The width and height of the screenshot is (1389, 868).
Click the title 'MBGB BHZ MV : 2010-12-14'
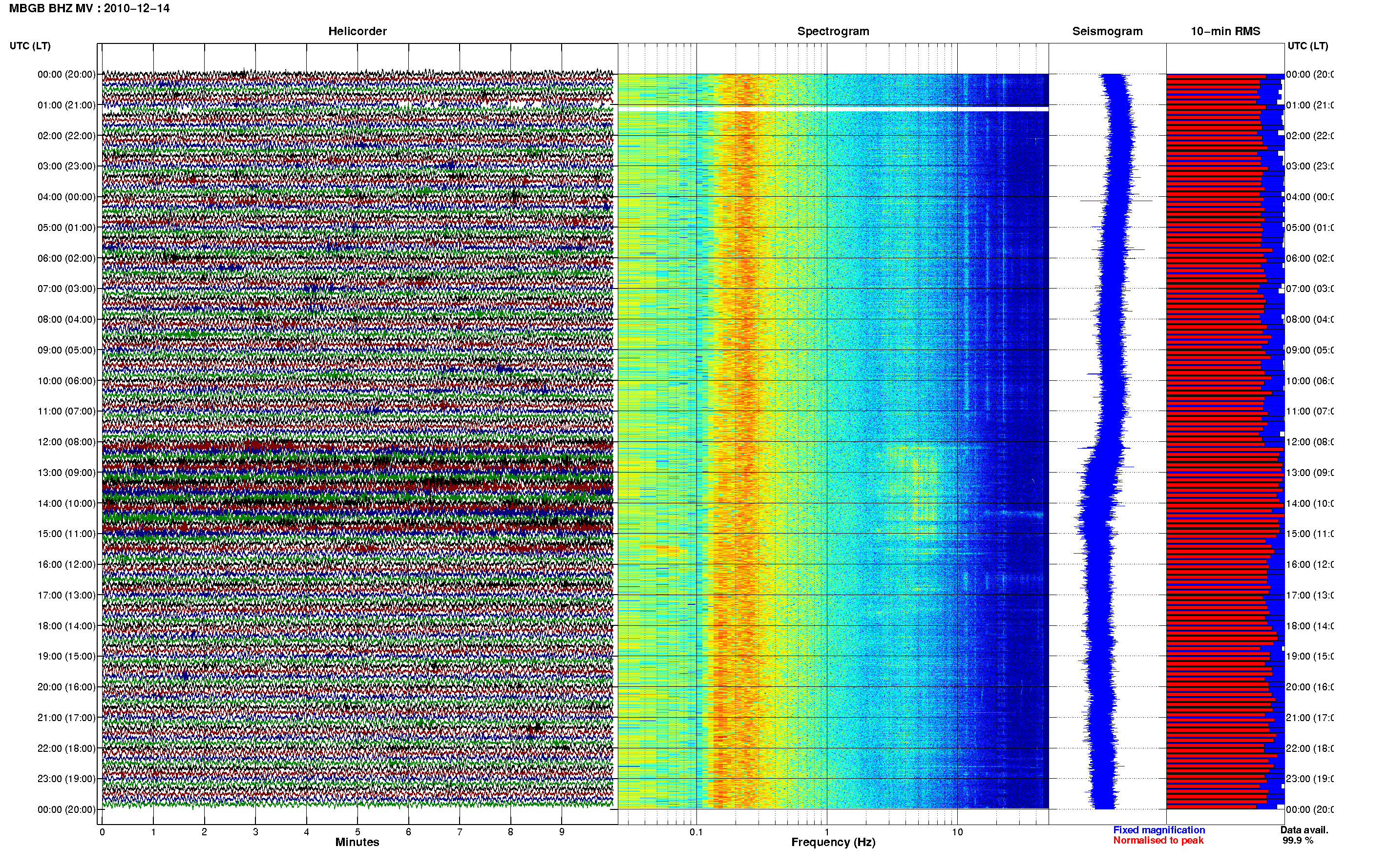[89, 9]
